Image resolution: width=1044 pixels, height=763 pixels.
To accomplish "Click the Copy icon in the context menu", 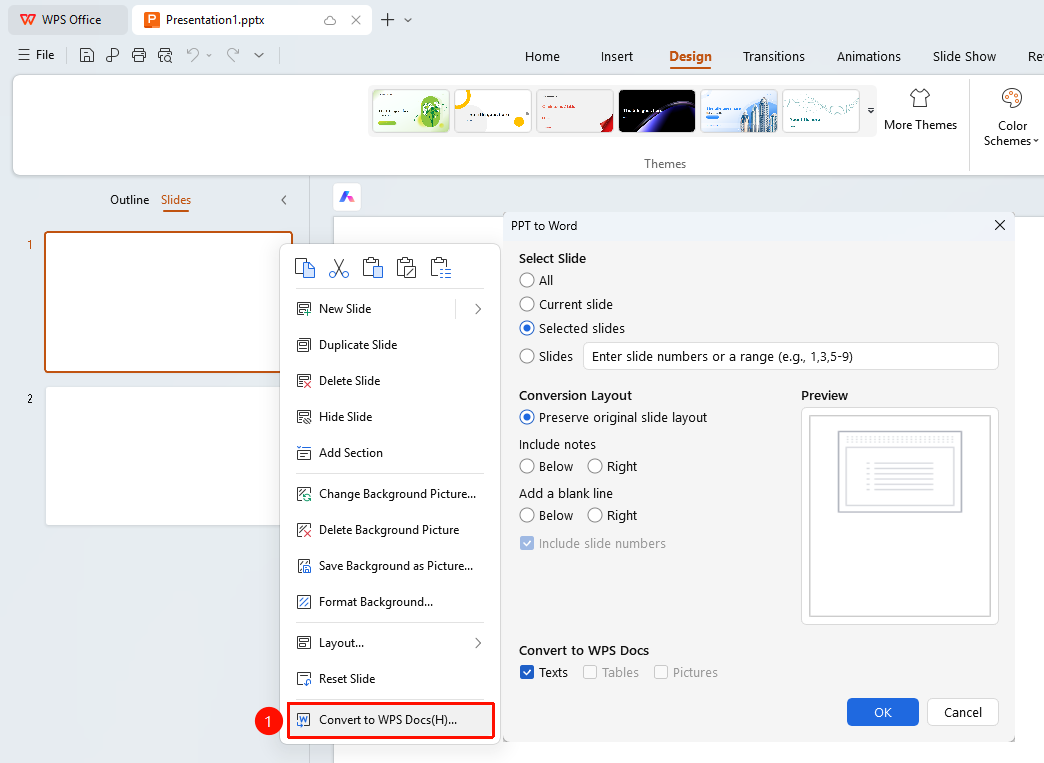I will [x=305, y=268].
